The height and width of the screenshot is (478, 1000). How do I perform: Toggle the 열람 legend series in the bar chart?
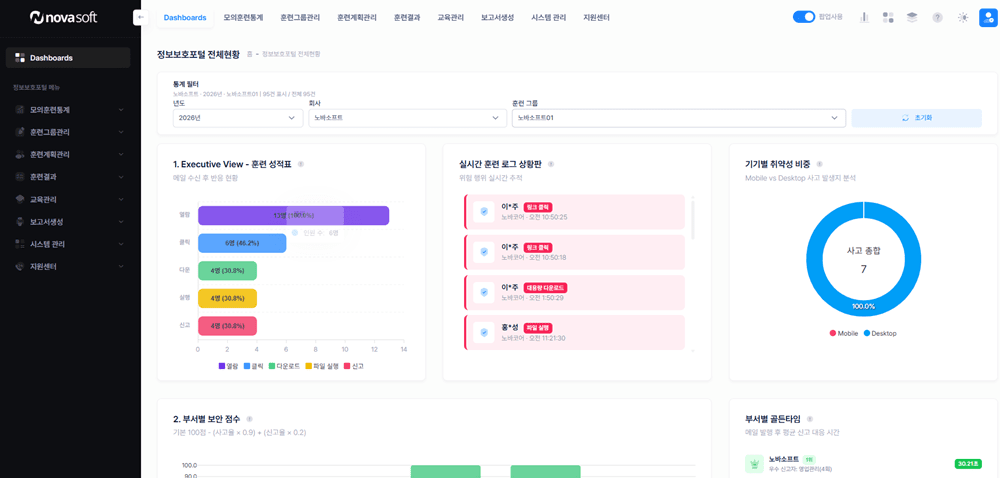coord(226,366)
